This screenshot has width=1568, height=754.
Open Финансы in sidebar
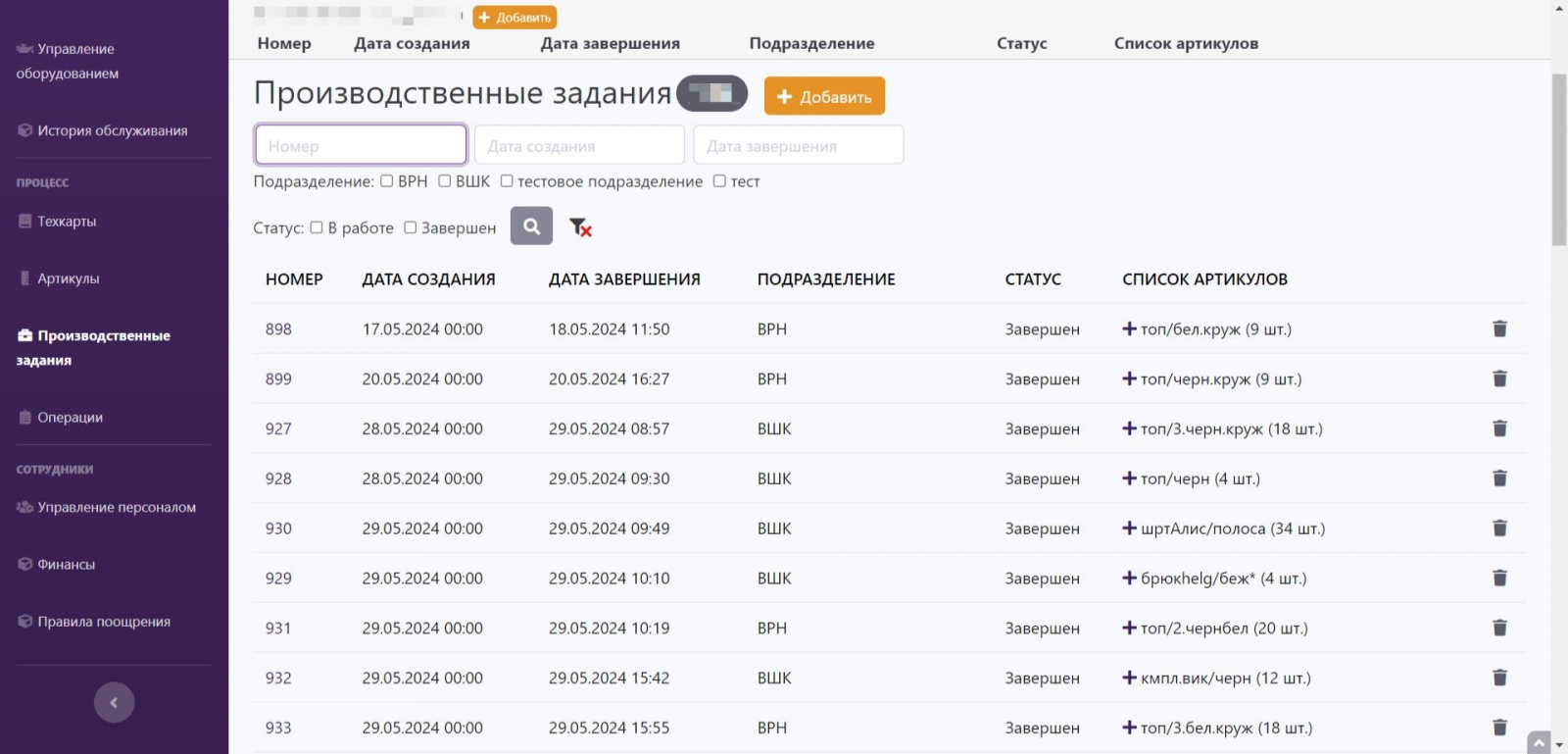tap(57, 565)
